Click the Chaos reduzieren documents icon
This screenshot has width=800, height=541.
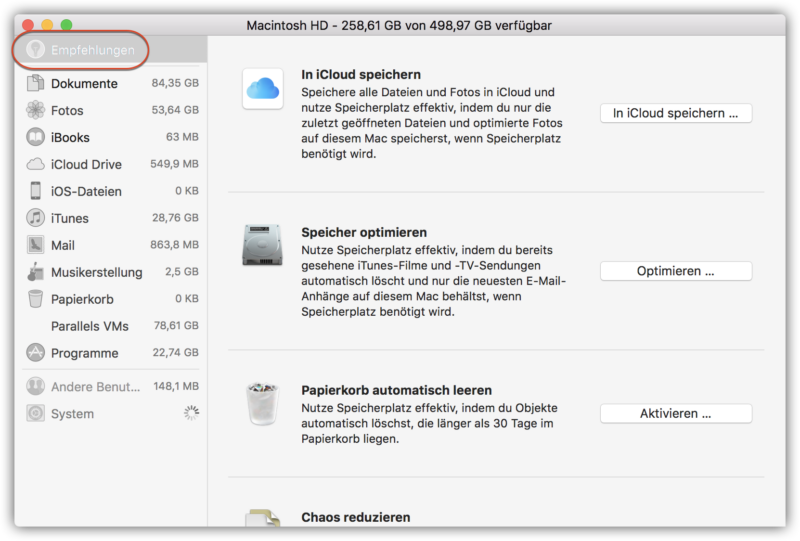[x=263, y=518]
